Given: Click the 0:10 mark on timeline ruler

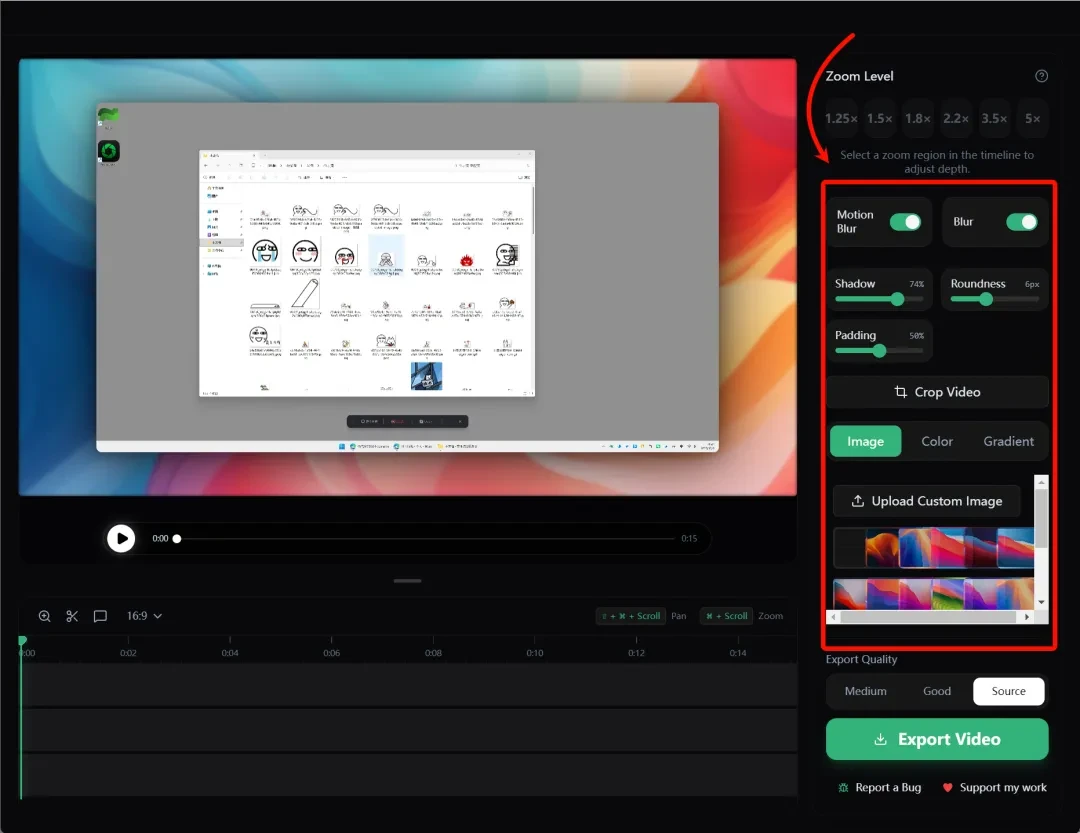Looking at the screenshot, I should point(534,652).
